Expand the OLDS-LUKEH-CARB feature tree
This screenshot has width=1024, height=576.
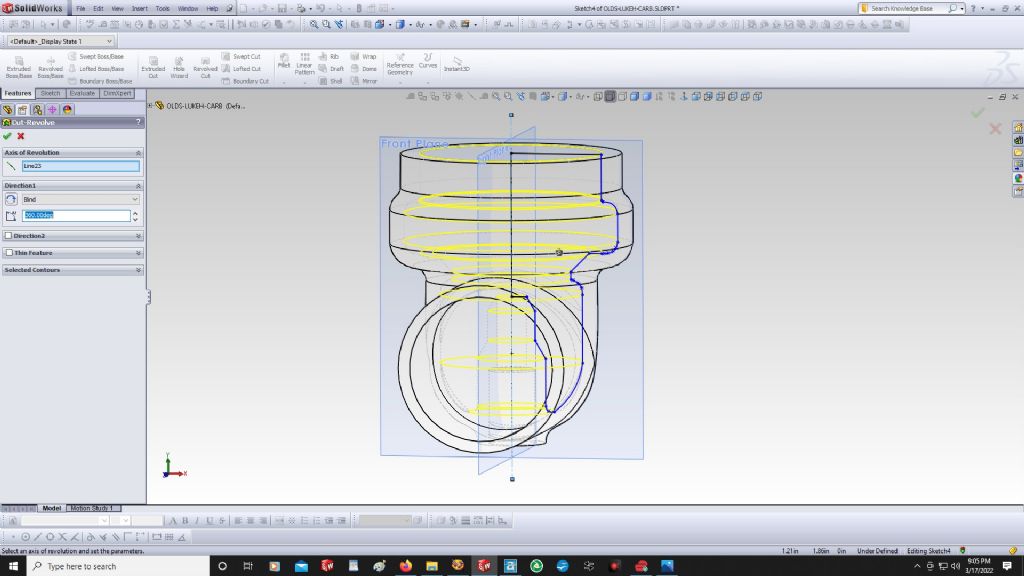point(151,105)
